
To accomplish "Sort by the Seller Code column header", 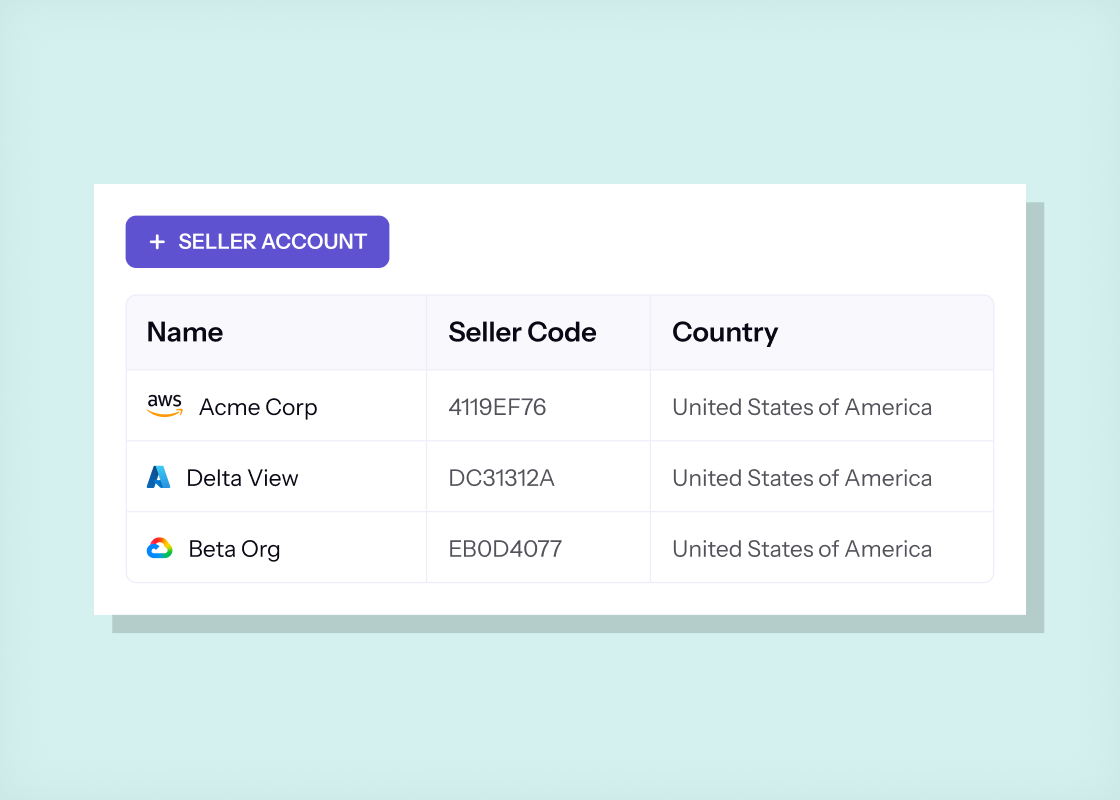I will tap(522, 332).
